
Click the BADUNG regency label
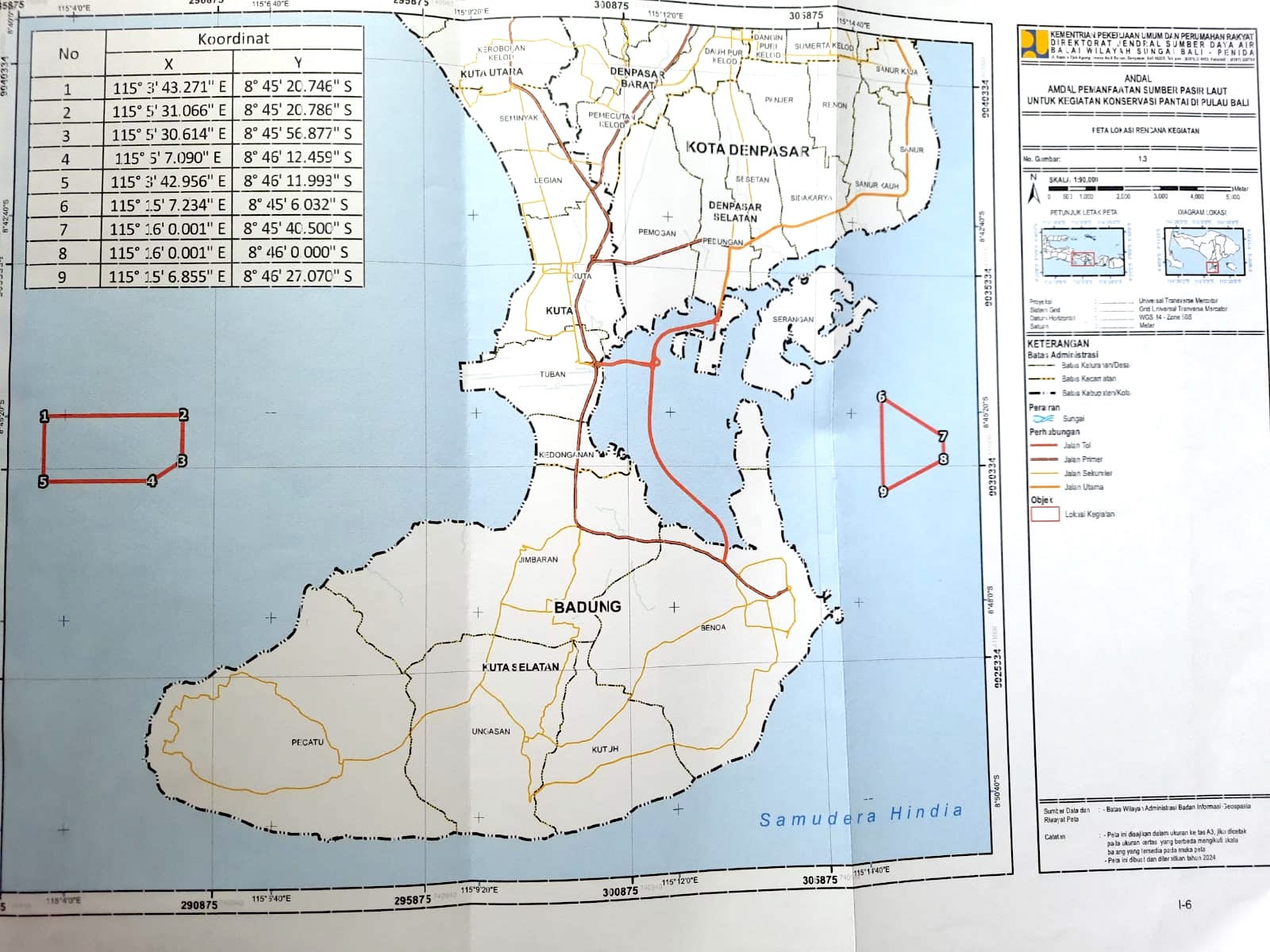[x=587, y=607]
